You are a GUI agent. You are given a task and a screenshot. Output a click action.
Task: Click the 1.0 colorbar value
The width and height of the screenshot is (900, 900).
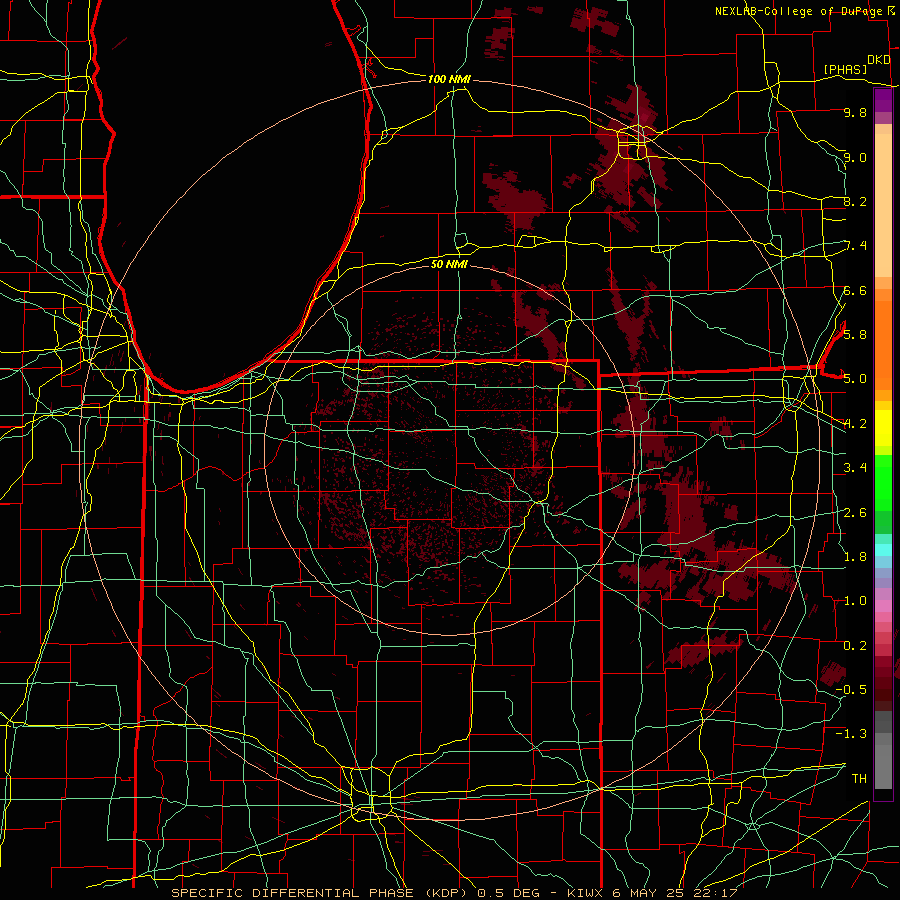(x=855, y=600)
